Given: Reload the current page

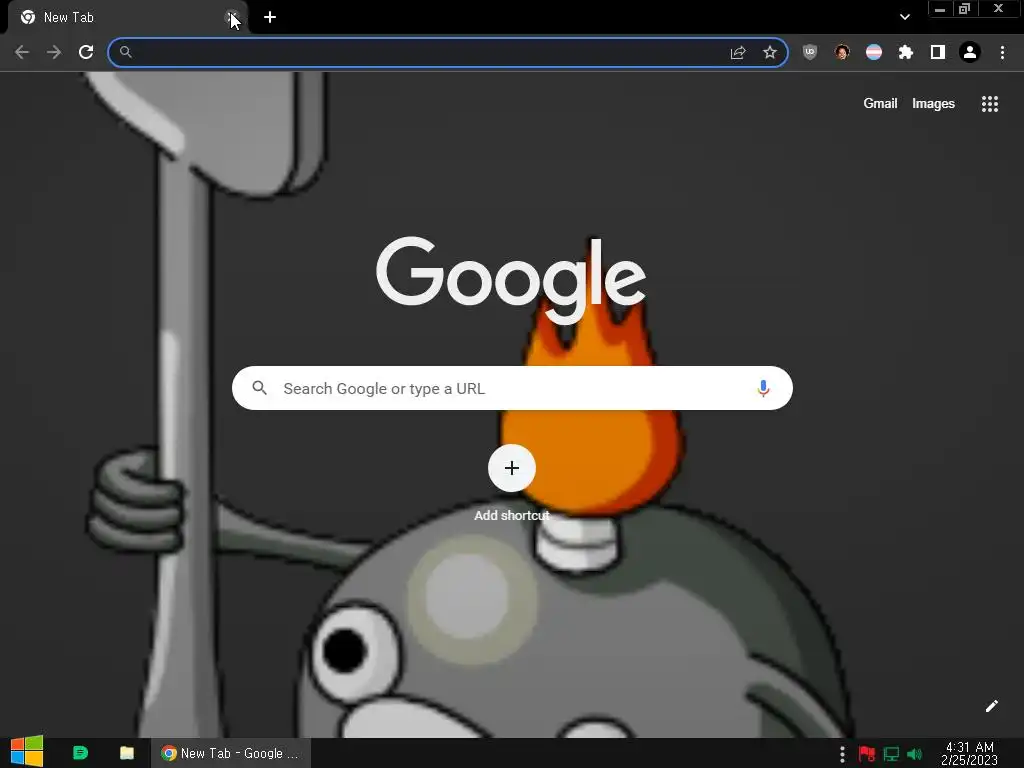Looking at the screenshot, I should pyautogui.click(x=86, y=52).
